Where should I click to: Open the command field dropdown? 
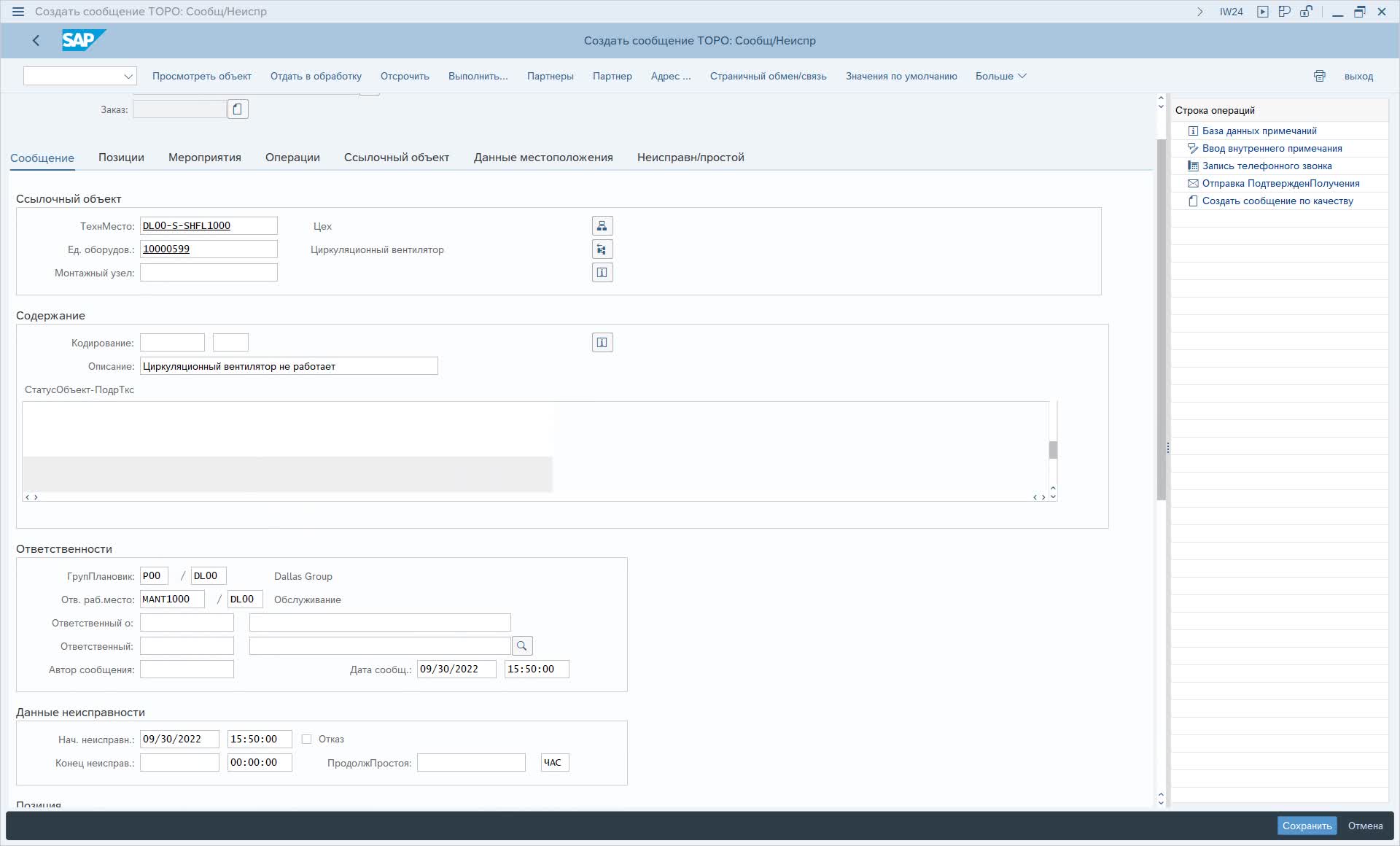pyautogui.click(x=128, y=76)
